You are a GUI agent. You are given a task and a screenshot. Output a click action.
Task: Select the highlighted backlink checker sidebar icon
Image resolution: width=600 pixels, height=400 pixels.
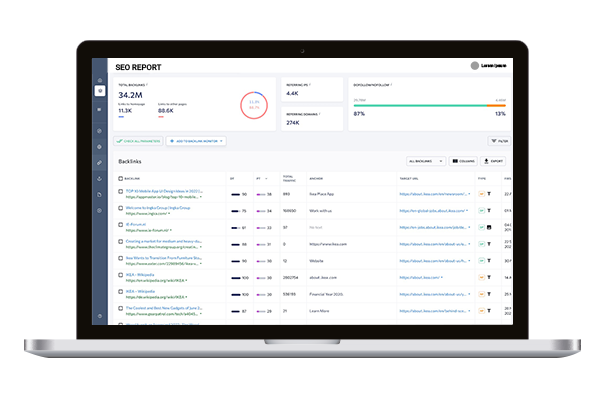pos(100,92)
